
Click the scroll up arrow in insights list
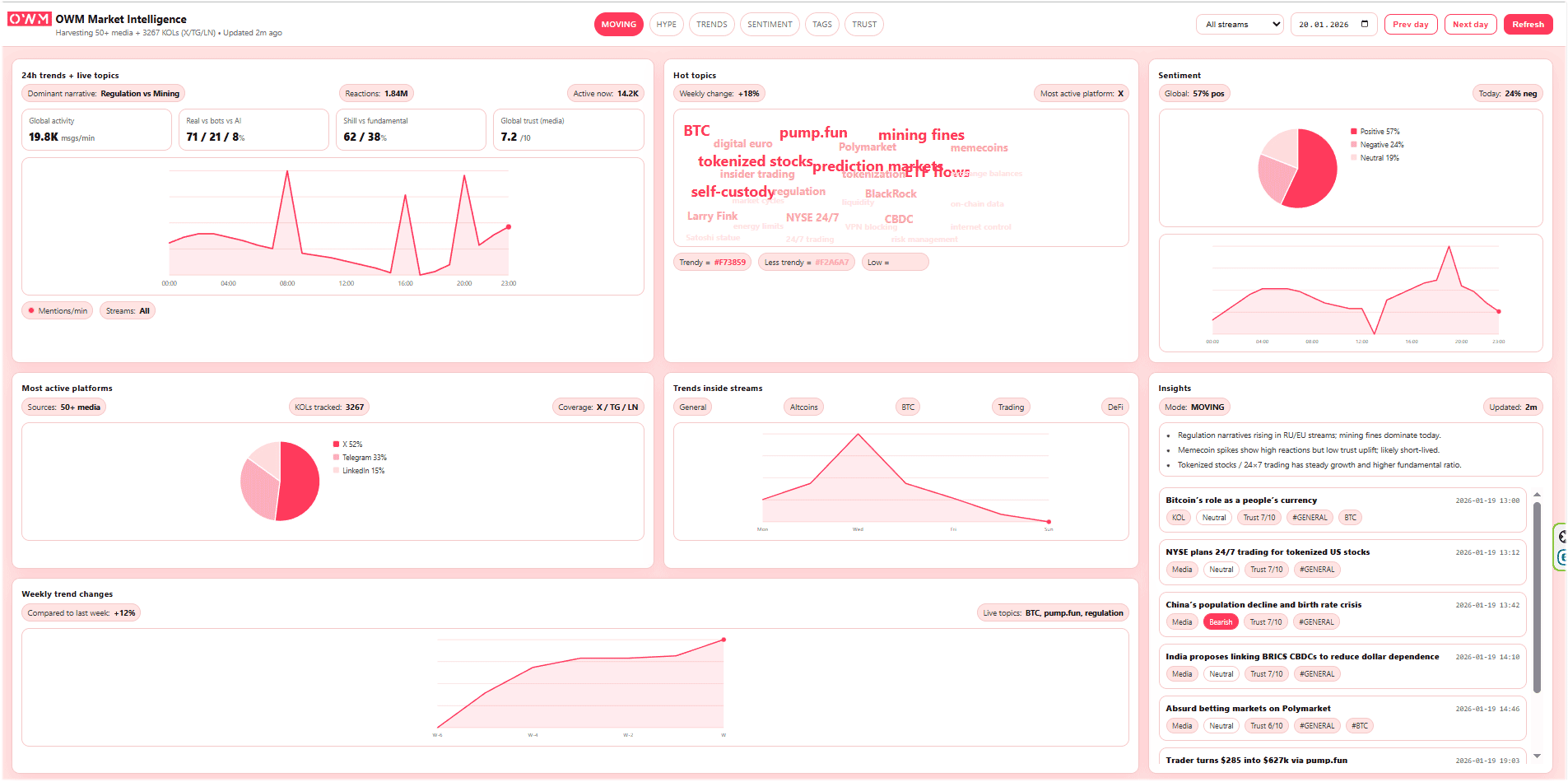pos(1537,495)
